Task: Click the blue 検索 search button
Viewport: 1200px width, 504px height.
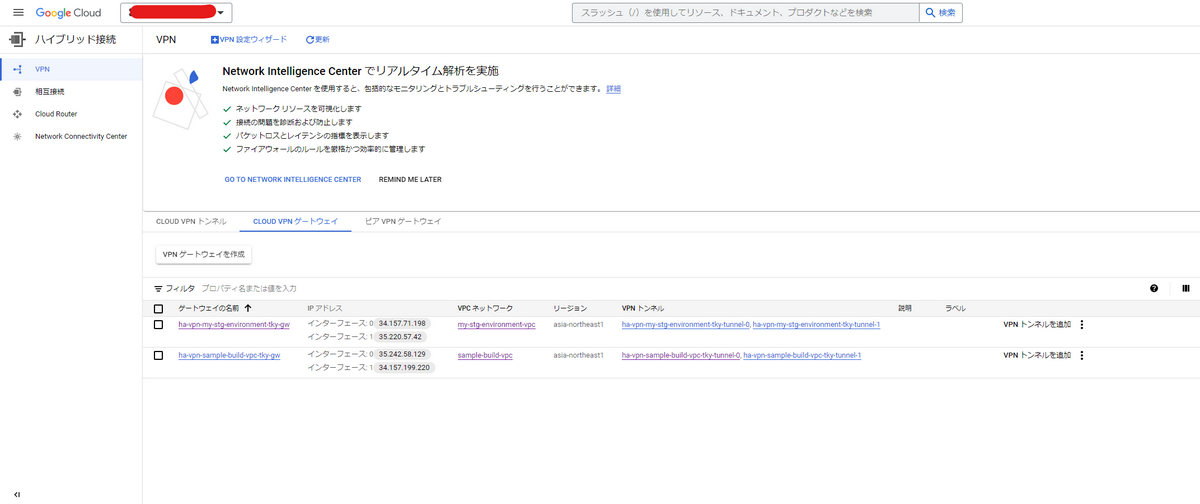Action: pyautogui.click(x=941, y=13)
